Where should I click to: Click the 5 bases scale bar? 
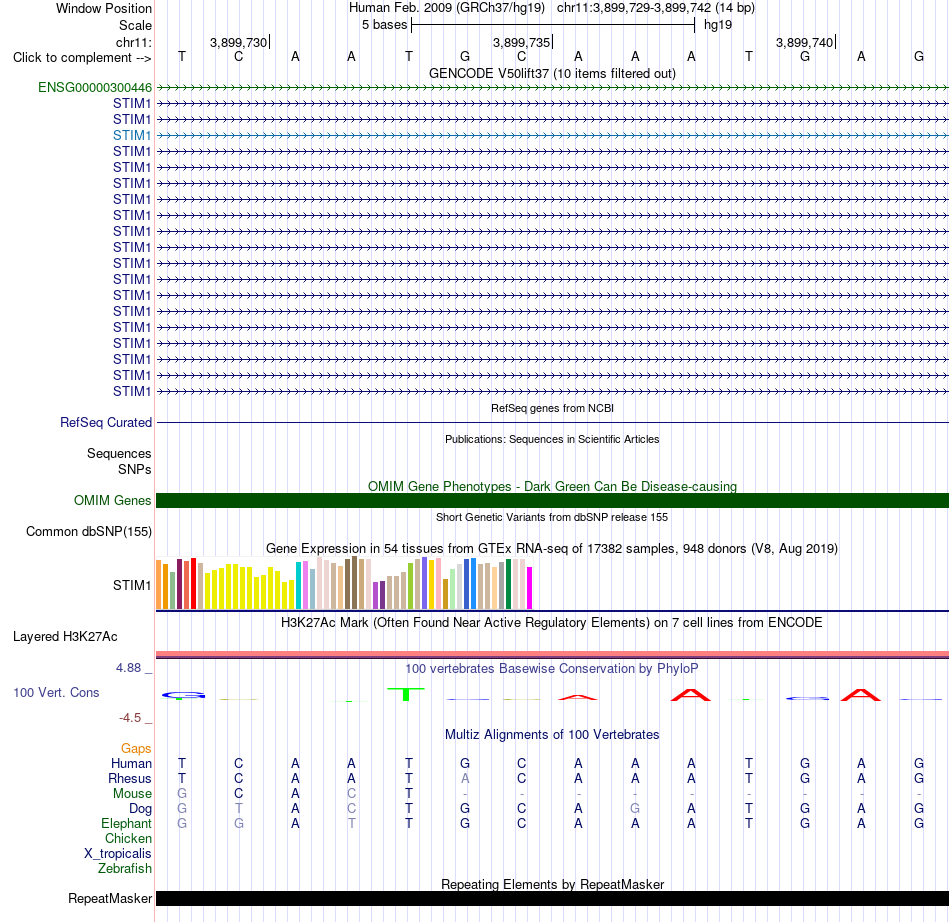553,25
